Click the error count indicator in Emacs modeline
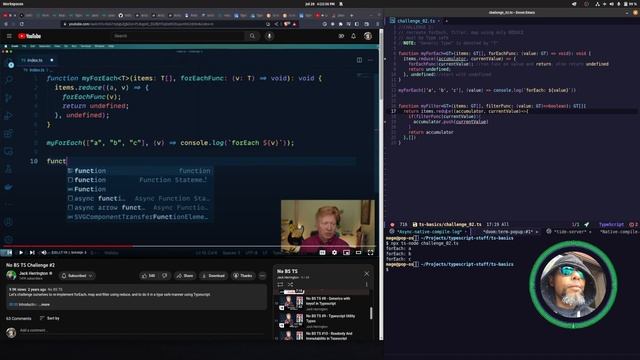640x360 pixels. 633,224
